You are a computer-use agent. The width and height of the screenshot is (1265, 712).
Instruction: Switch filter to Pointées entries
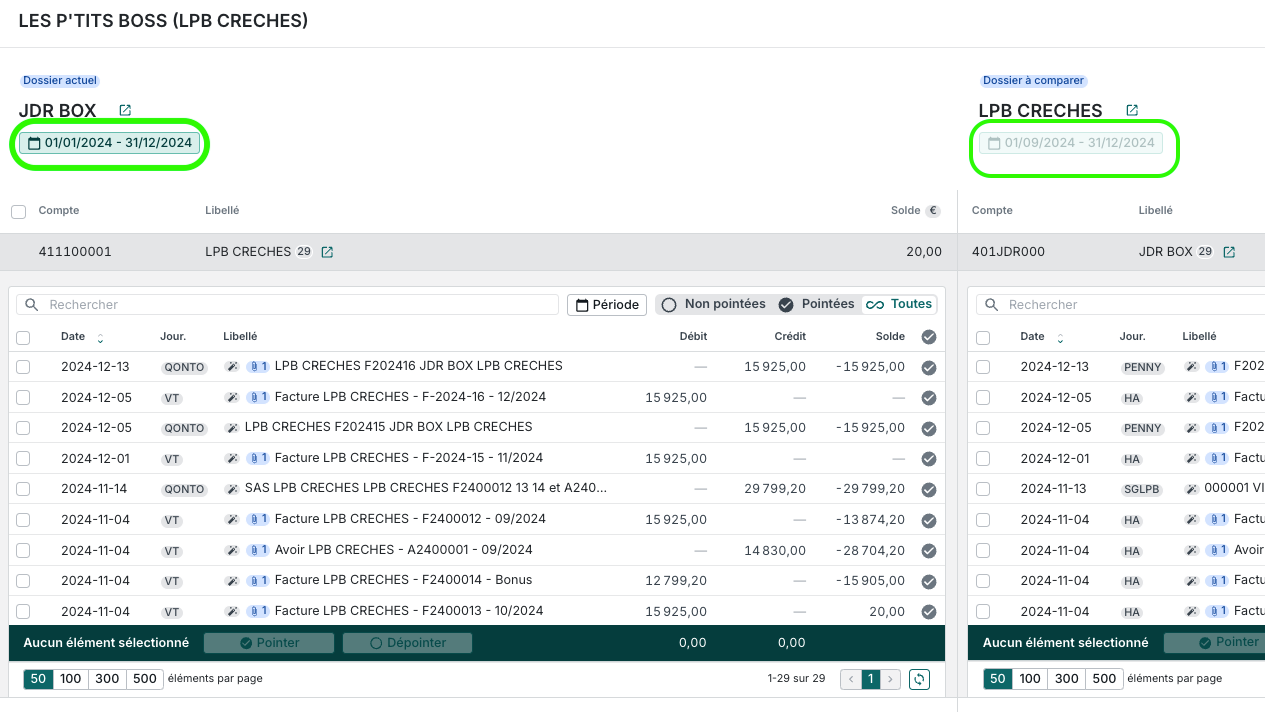(x=816, y=304)
